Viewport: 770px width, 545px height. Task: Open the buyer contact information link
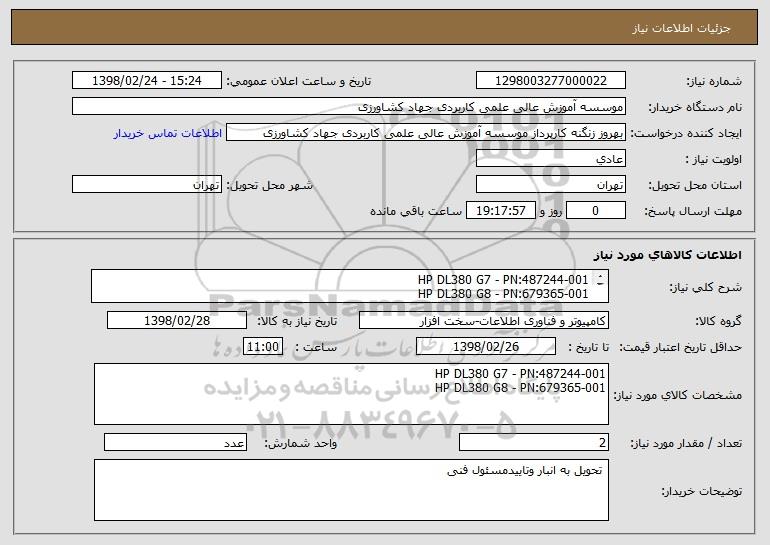point(167,133)
